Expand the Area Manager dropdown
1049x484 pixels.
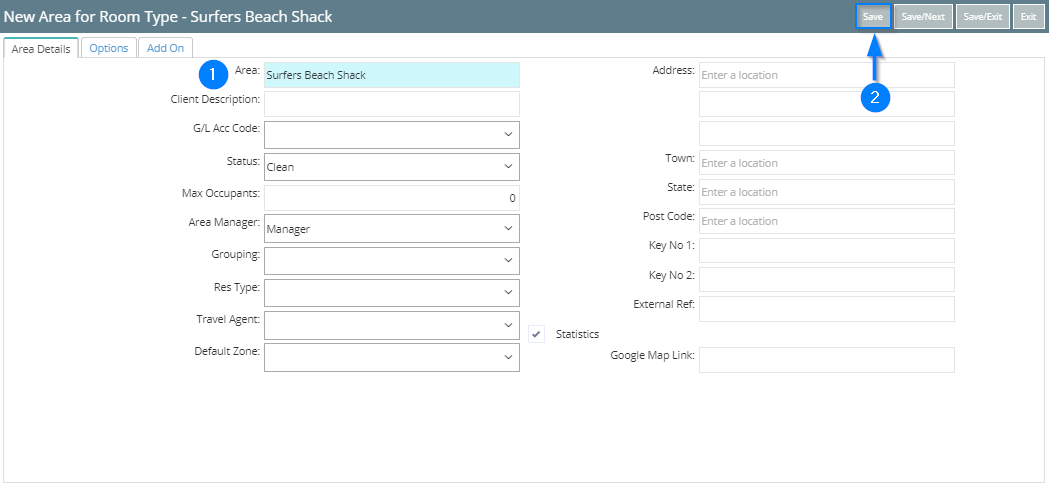click(391, 229)
